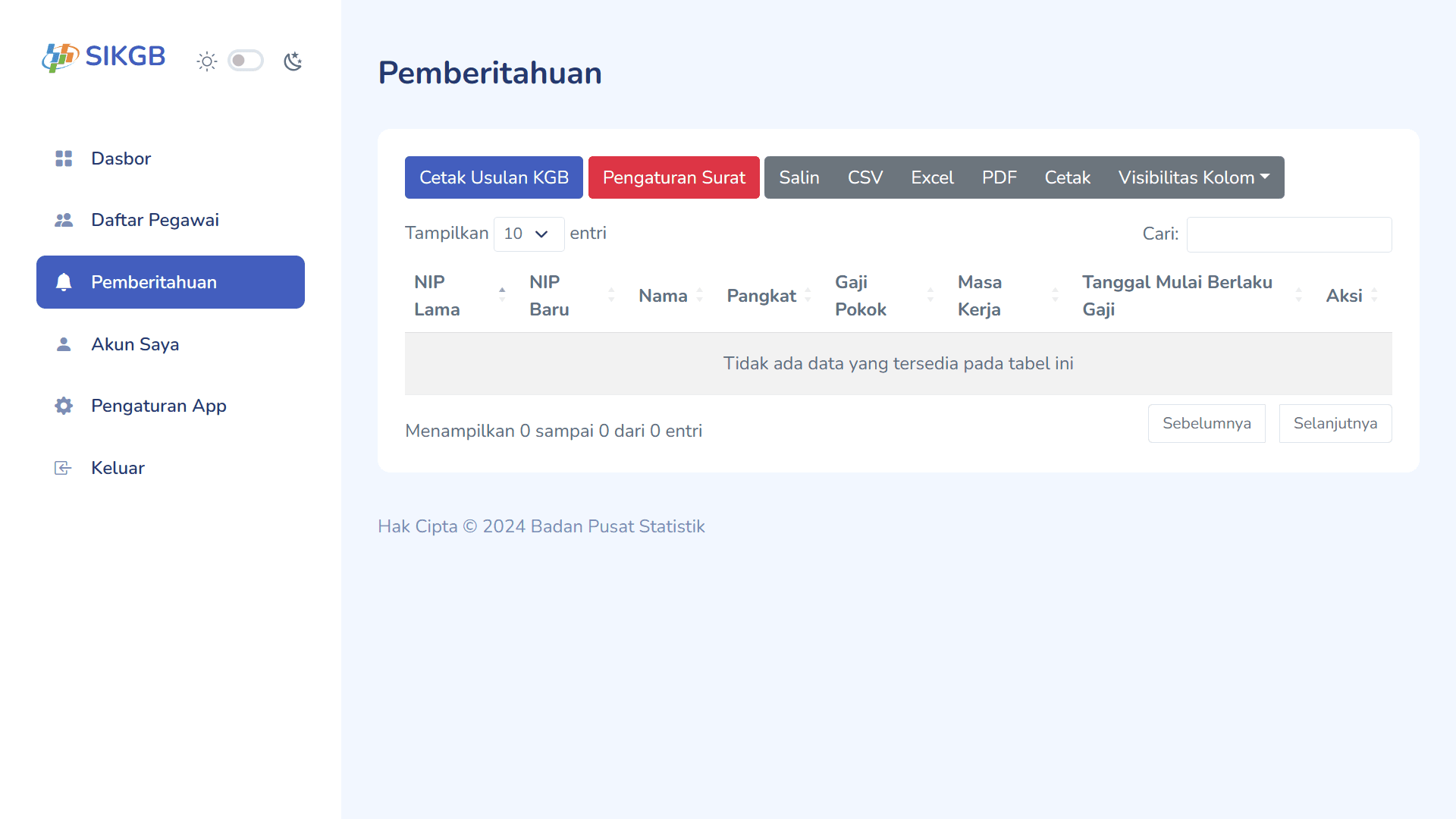Click the Keluar logout icon
Image resolution: width=1456 pixels, height=819 pixels.
click(64, 467)
